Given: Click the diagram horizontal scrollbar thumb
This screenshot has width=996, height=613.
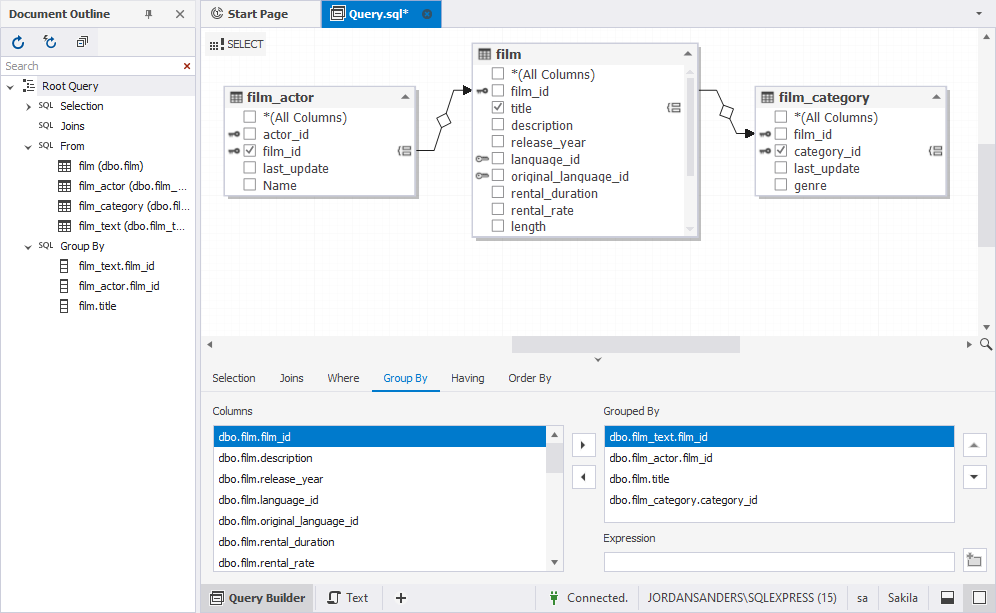Looking at the screenshot, I should pyautogui.click(x=626, y=344).
